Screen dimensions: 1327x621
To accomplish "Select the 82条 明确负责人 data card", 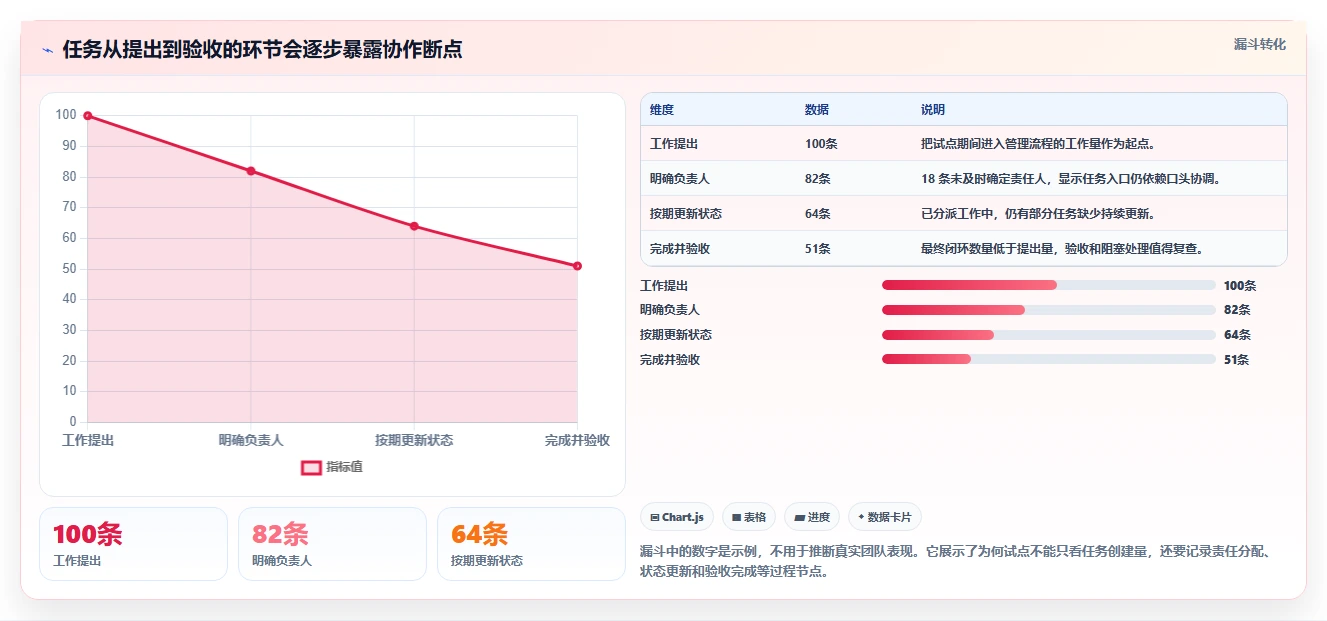I will tap(332, 544).
